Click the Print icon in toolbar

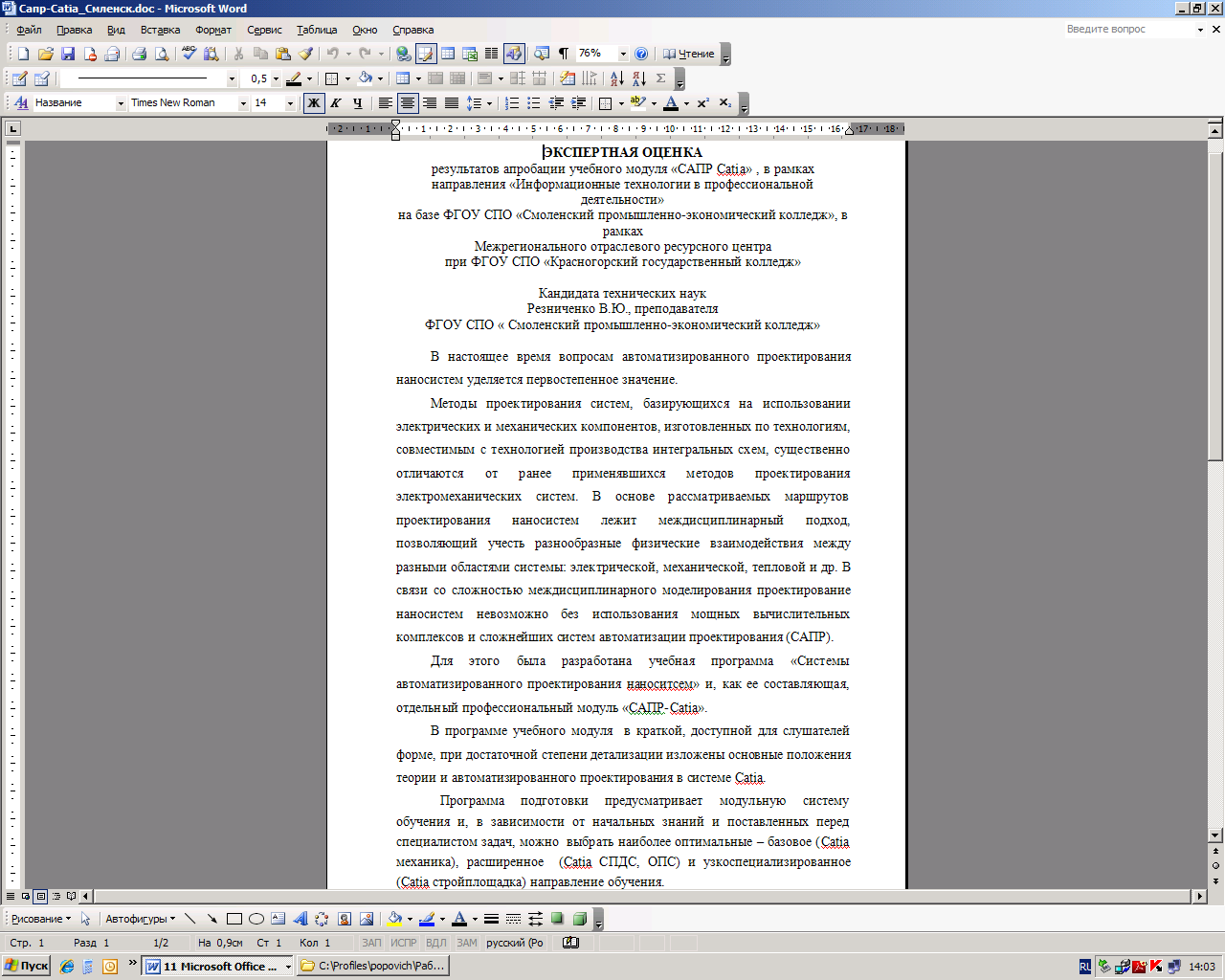coord(140,55)
